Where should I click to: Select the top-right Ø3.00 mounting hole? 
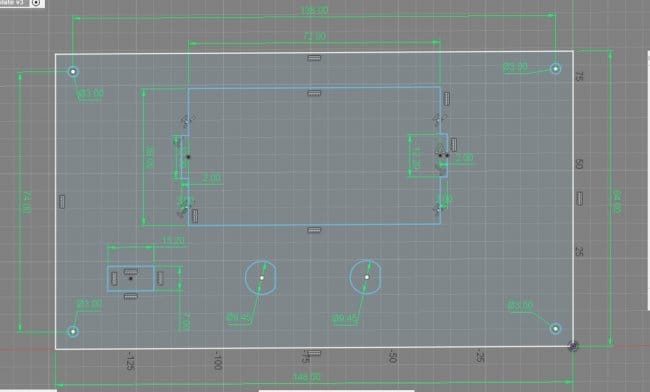pos(555,69)
